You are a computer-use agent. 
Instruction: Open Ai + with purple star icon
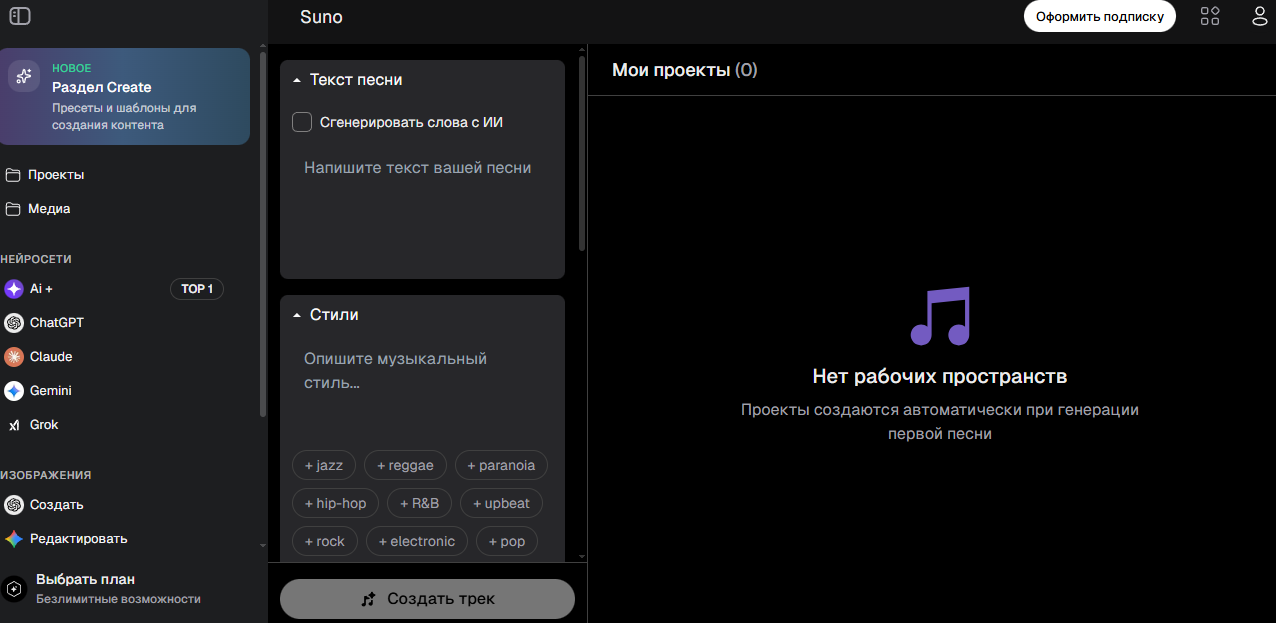point(14,289)
